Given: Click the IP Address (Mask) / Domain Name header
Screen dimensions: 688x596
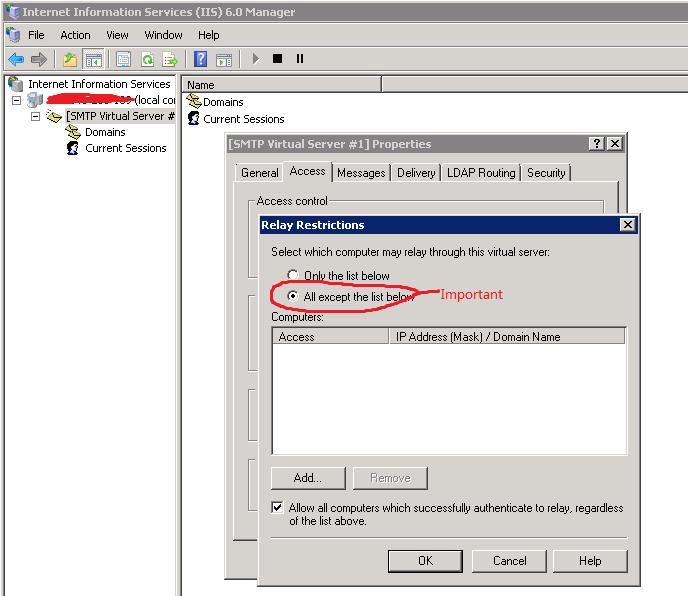Looking at the screenshot, I should (x=507, y=337).
